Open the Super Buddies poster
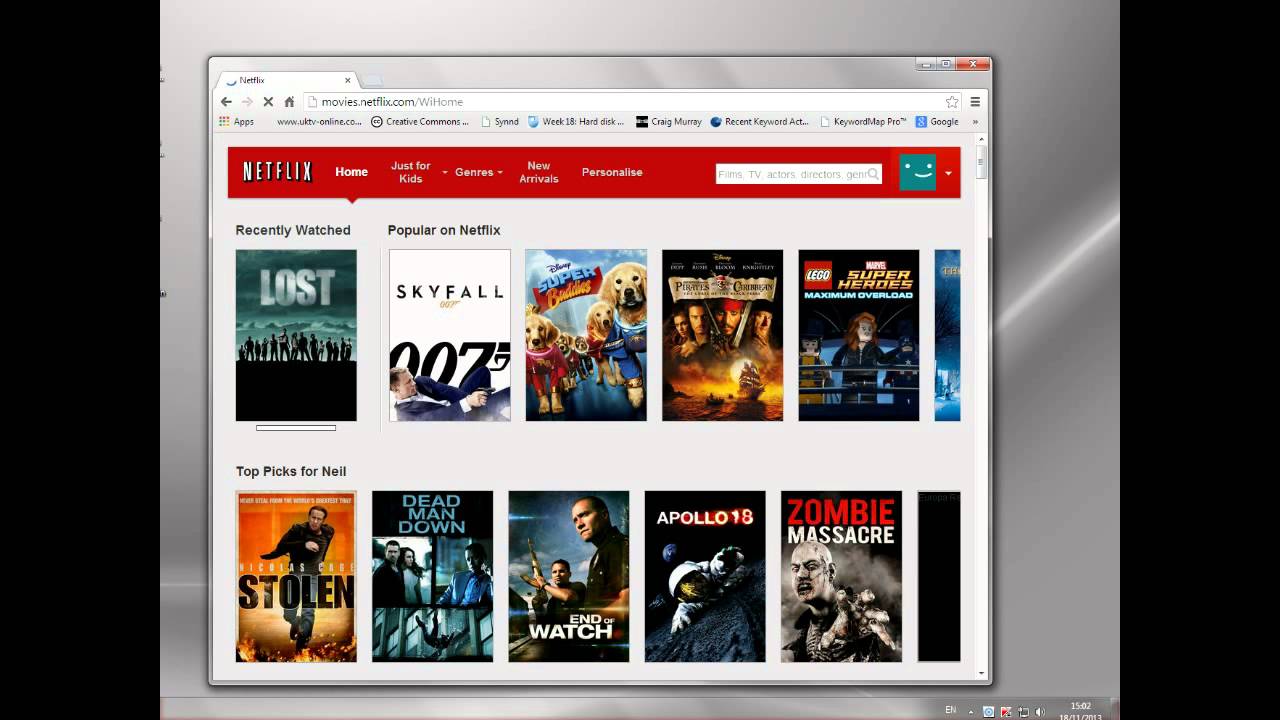Screen dimensions: 1280x720 tap(586, 335)
